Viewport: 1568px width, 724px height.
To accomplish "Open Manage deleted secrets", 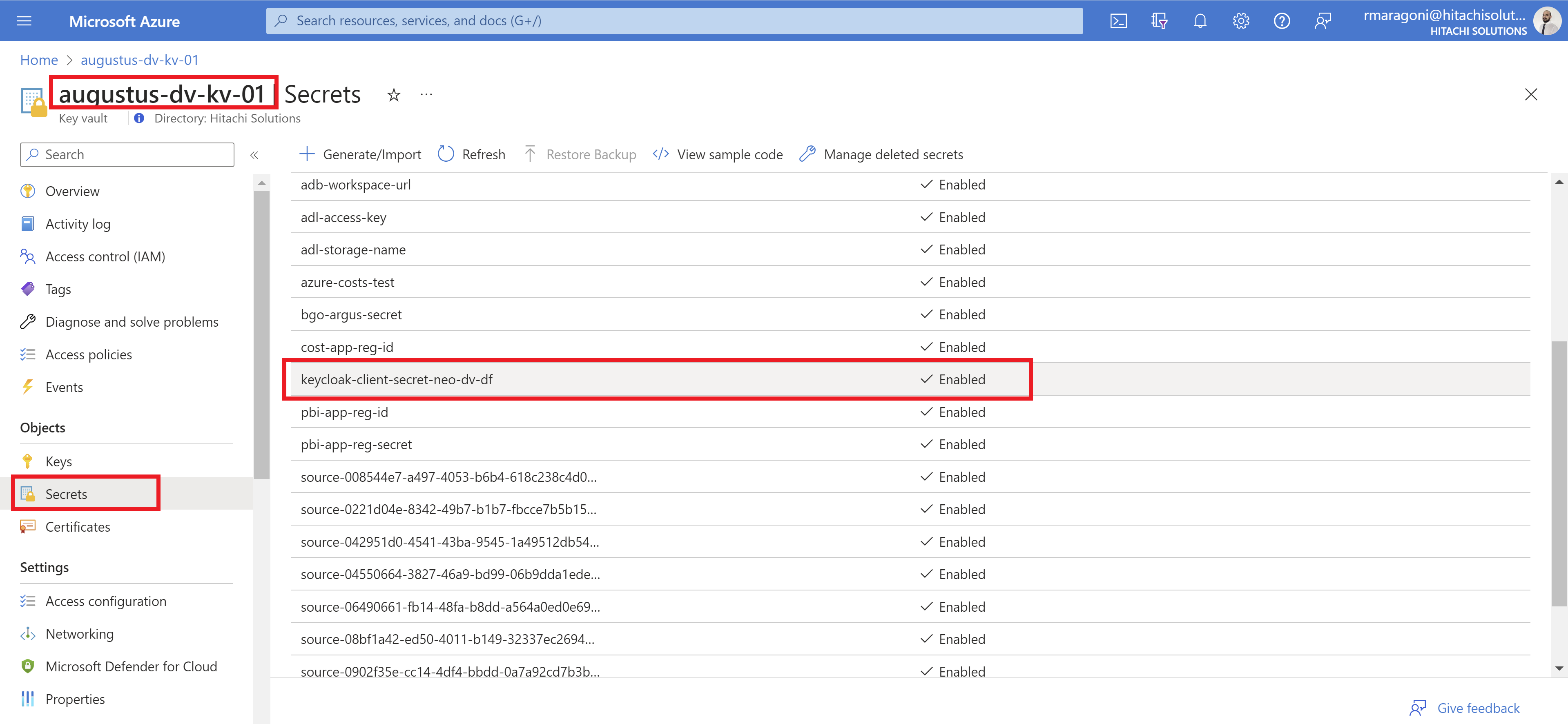I will point(881,154).
